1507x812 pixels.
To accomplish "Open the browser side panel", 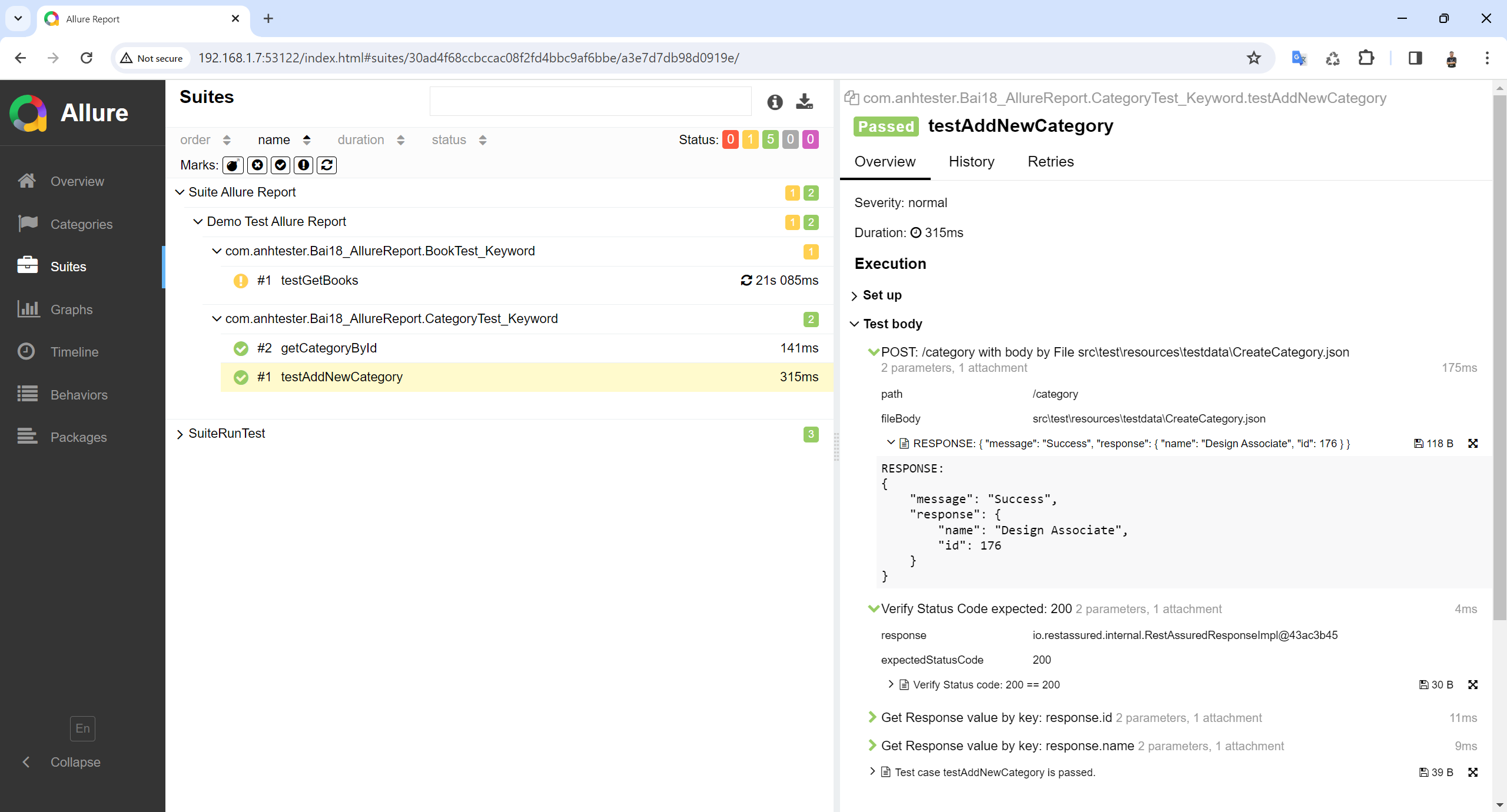I will point(1415,58).
